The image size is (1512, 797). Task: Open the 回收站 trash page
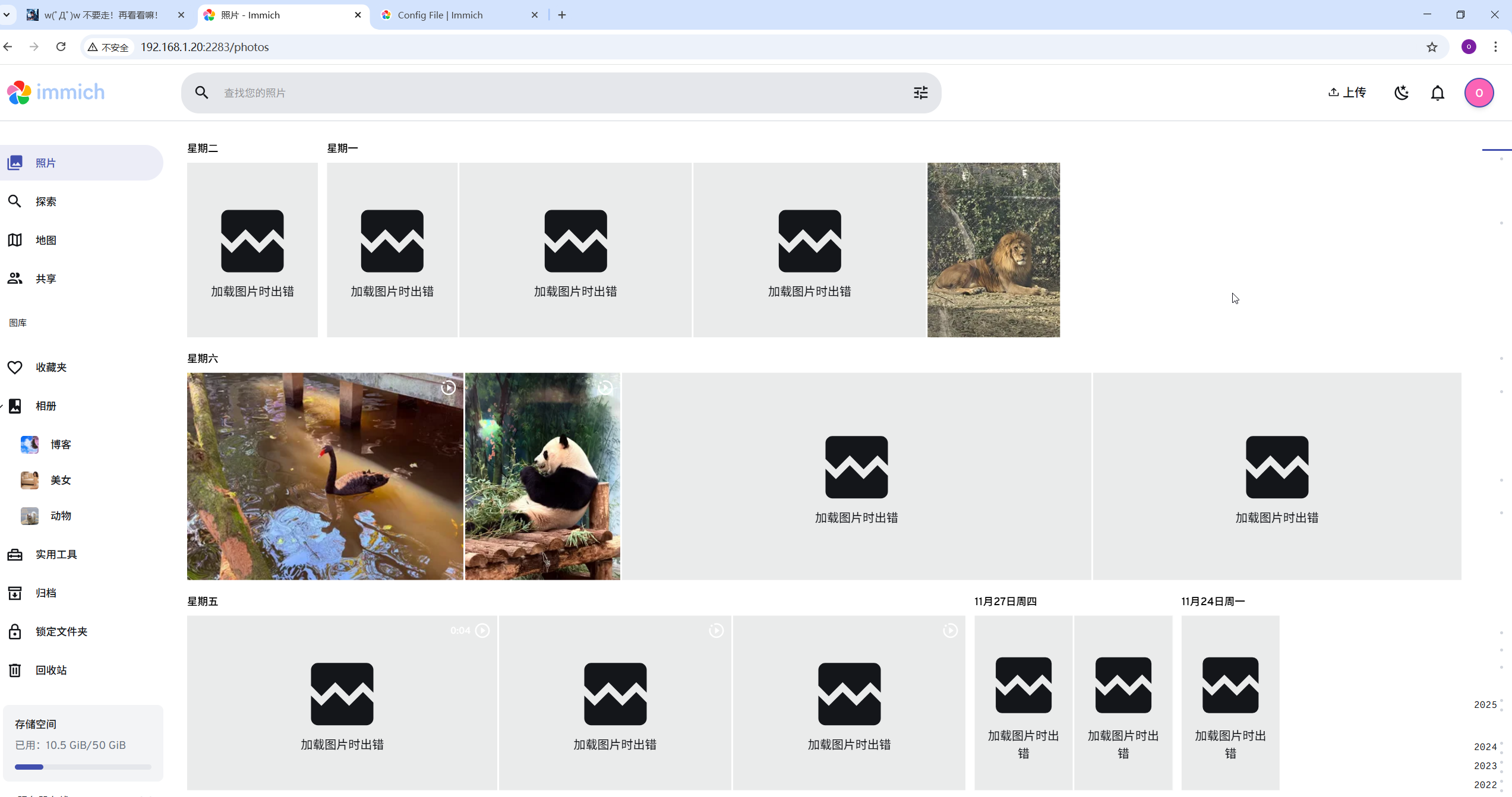click(x=50, y=670)
